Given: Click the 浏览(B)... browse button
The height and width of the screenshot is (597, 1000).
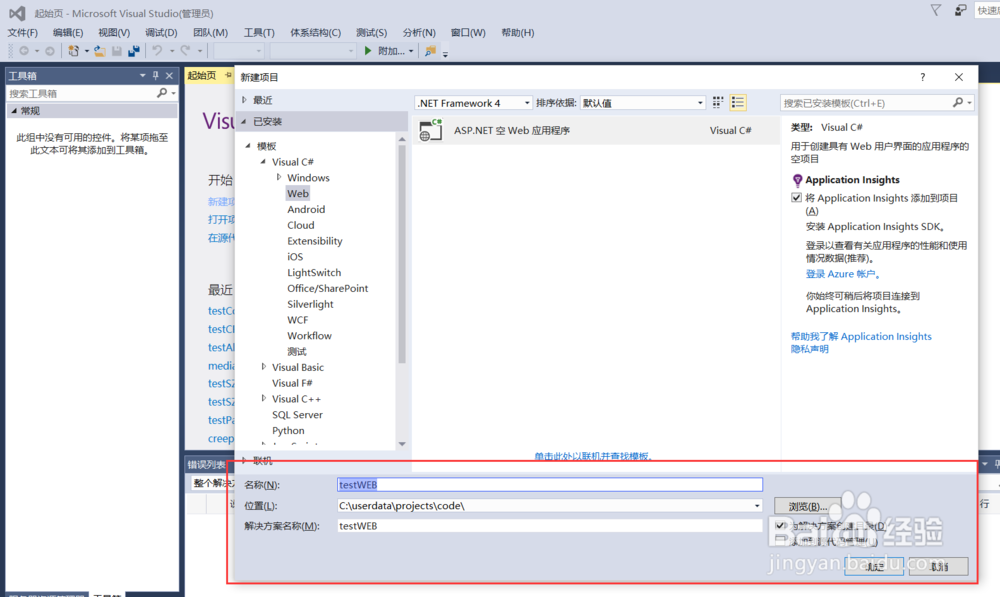Looking at the screenshot, I should click(x=807, y=506).
